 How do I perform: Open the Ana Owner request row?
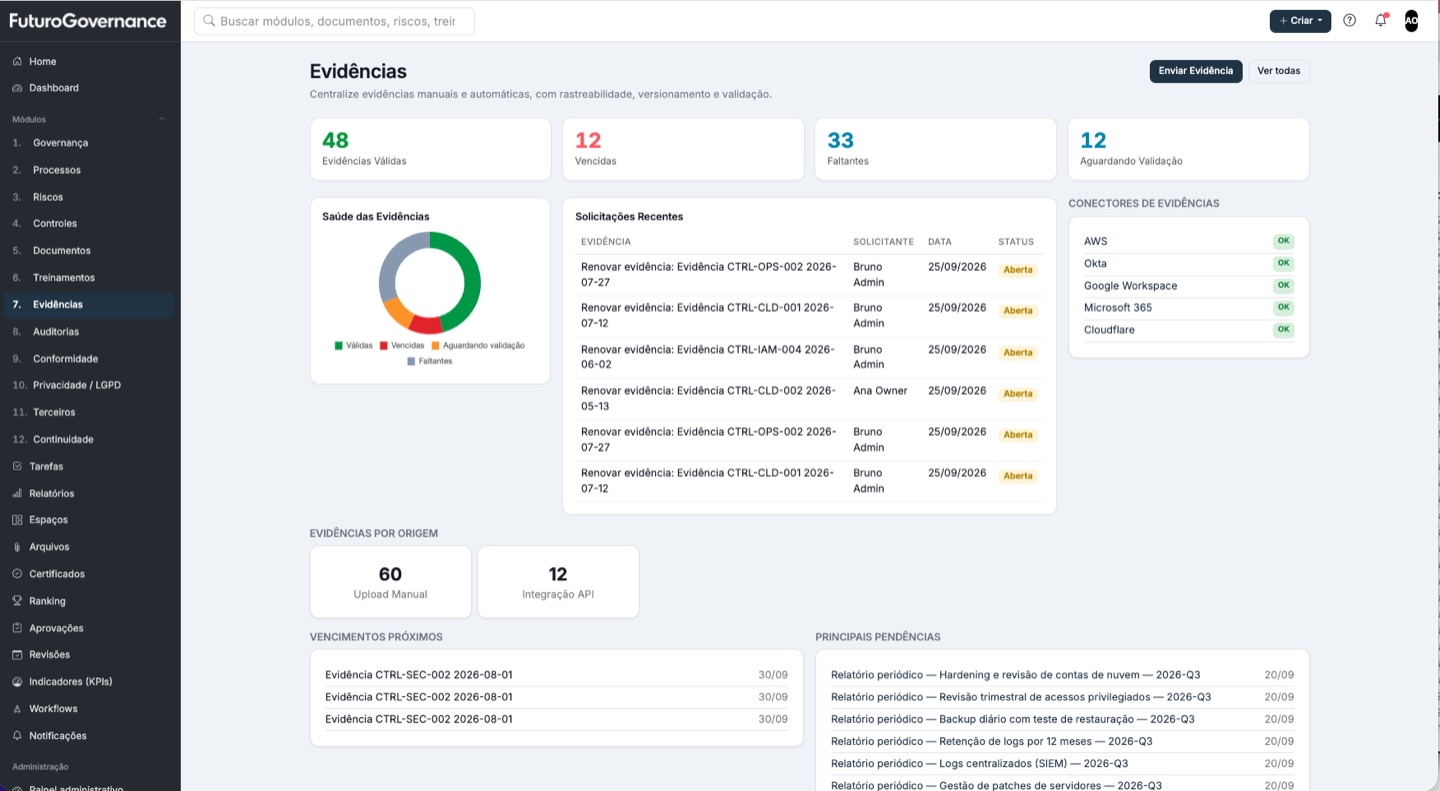809,398
